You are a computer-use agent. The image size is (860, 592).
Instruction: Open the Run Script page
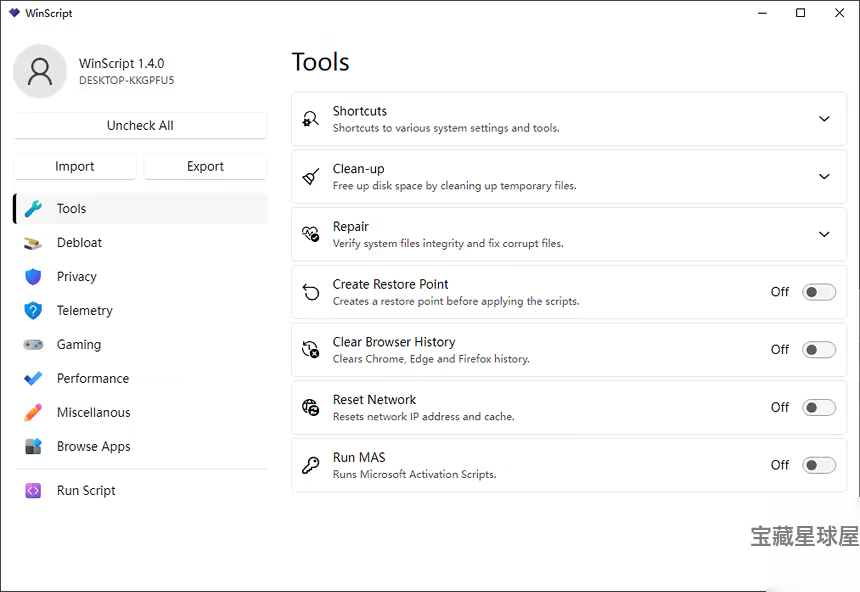(x=140, y=490)
